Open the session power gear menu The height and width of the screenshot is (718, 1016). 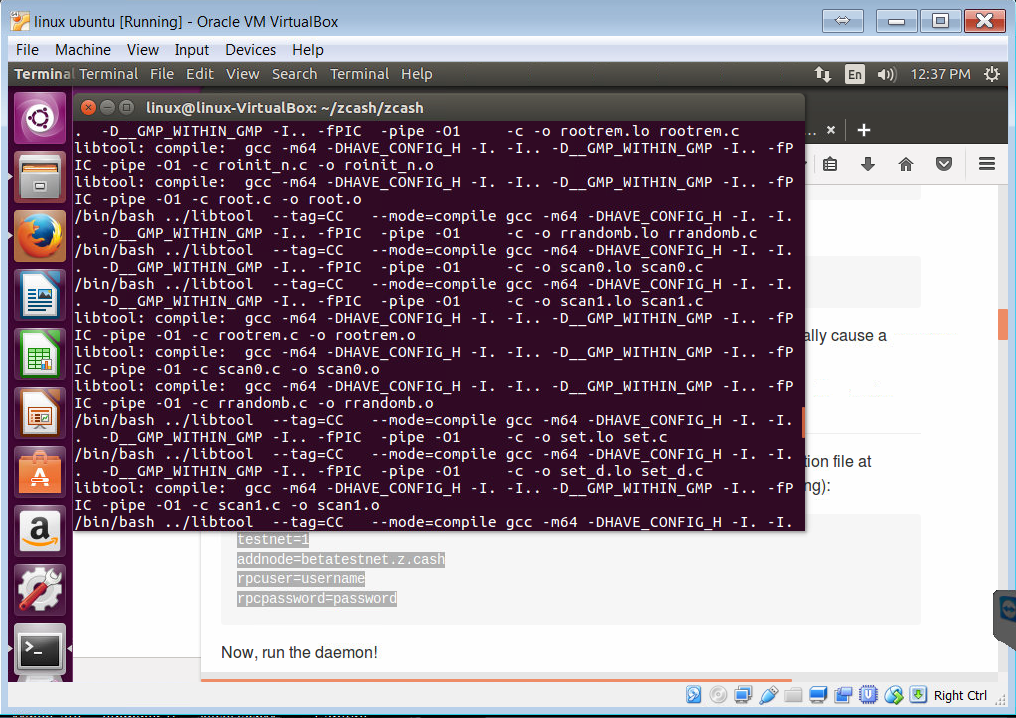coord(991,75)
